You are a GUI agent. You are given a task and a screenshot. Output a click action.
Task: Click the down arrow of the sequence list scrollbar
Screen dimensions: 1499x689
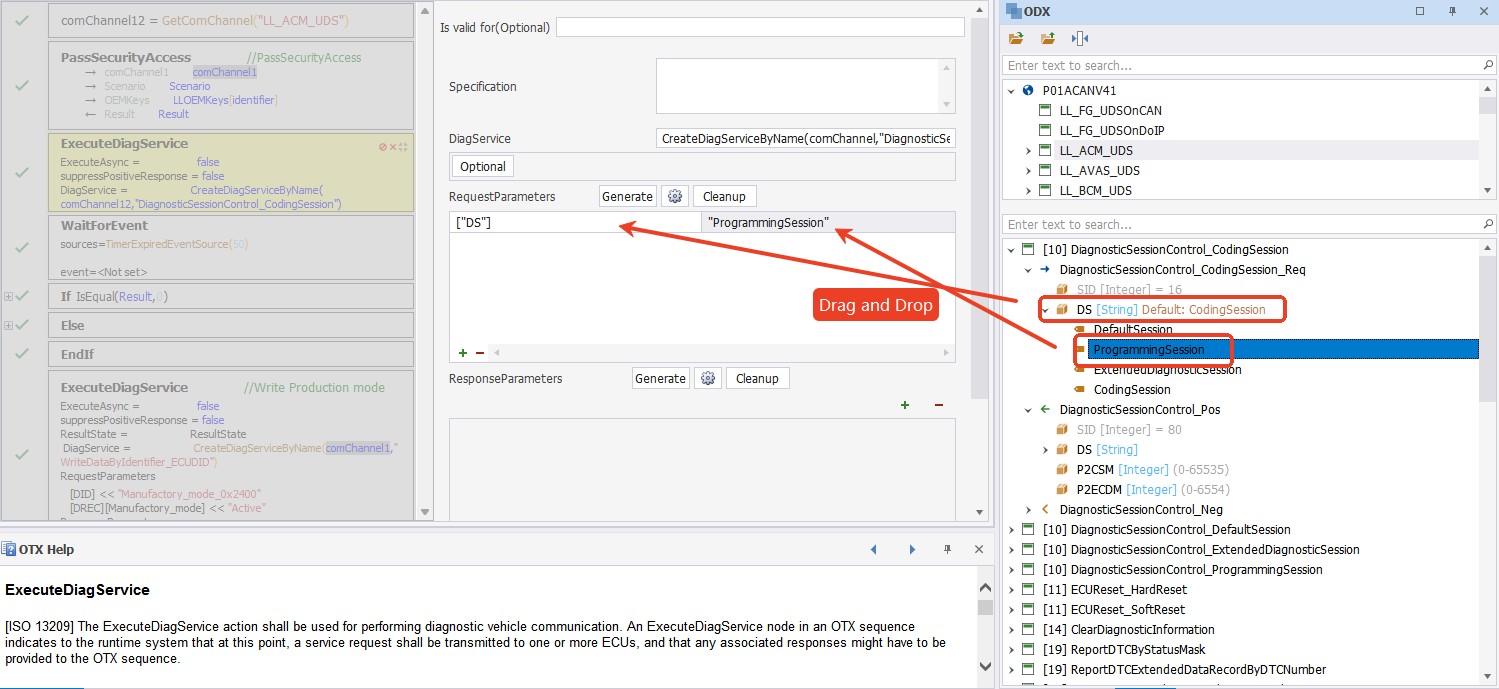(x=424, y=512)
